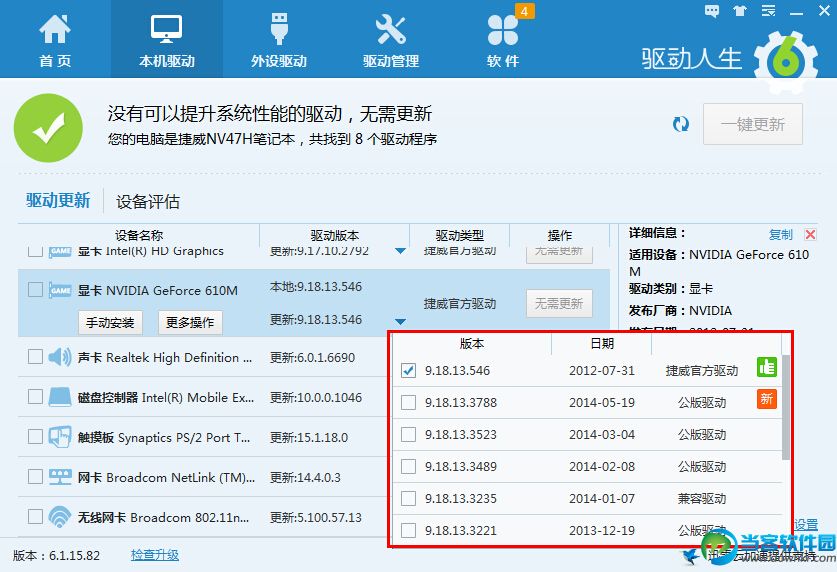837x572 pixels.
Task: Click the orange 新 new badge
Action: [x=767, y=399]
